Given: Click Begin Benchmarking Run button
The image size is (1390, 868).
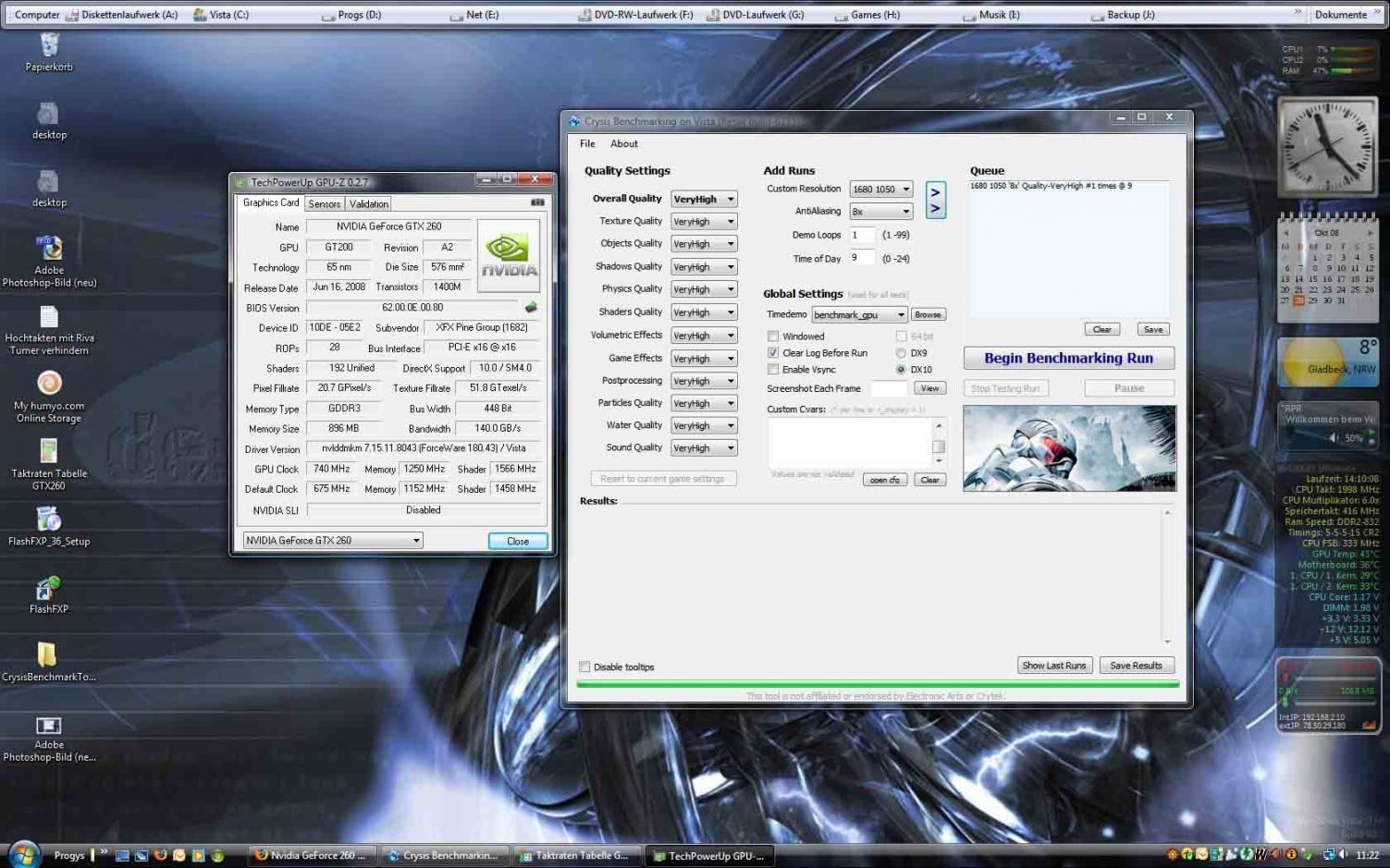Looking at the screenshot, I should [1068, 358].
